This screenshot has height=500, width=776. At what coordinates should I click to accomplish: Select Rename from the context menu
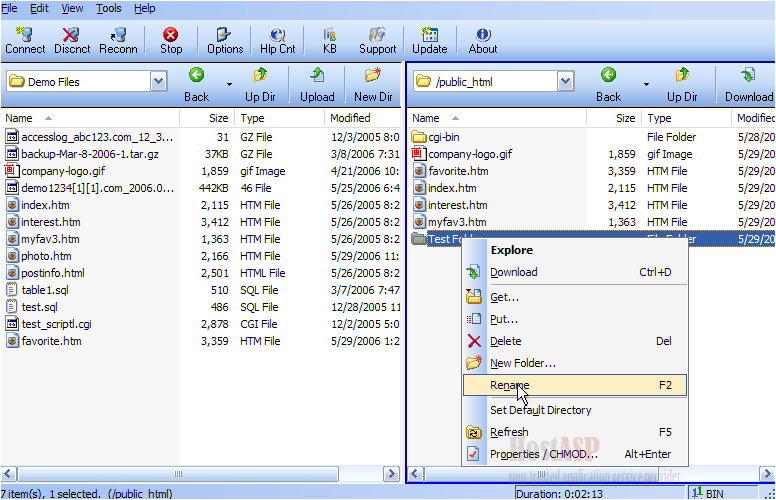click(x=510, y=385)
